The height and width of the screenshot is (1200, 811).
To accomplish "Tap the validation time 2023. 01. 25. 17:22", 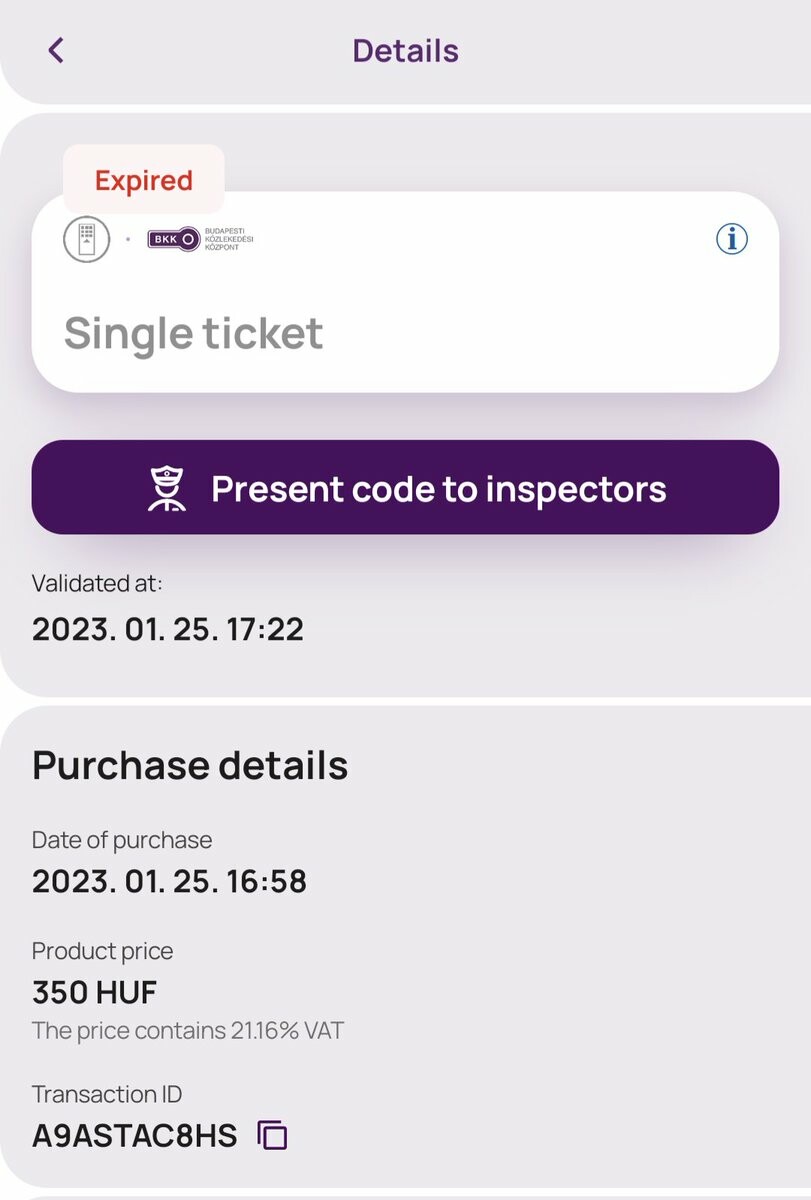I will (168, 629).
